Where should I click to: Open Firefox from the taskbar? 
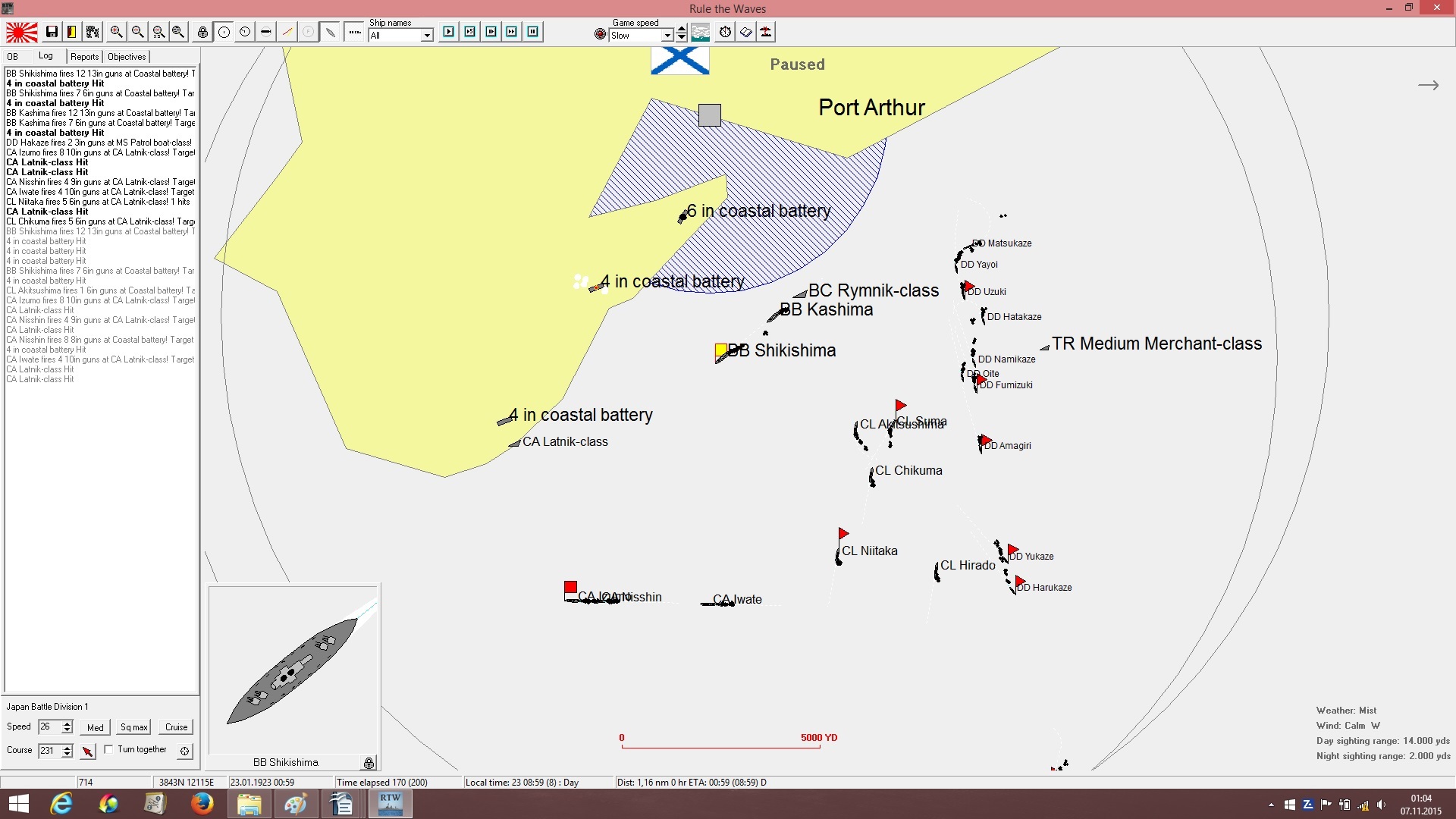(x=202, y=803)
